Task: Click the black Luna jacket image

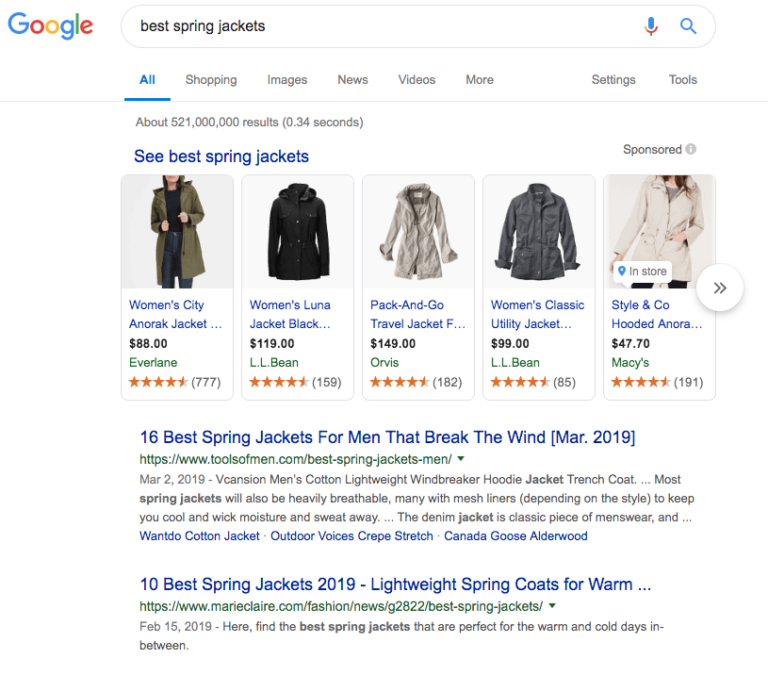Action: [x=298, y=232]
